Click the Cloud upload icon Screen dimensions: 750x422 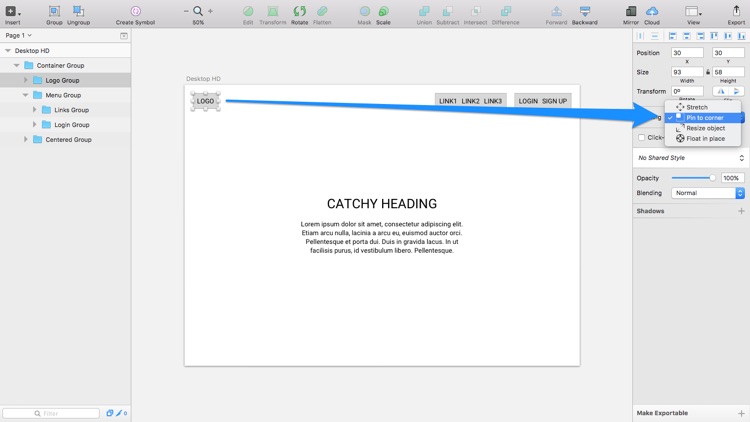click(x=652, y=11)
